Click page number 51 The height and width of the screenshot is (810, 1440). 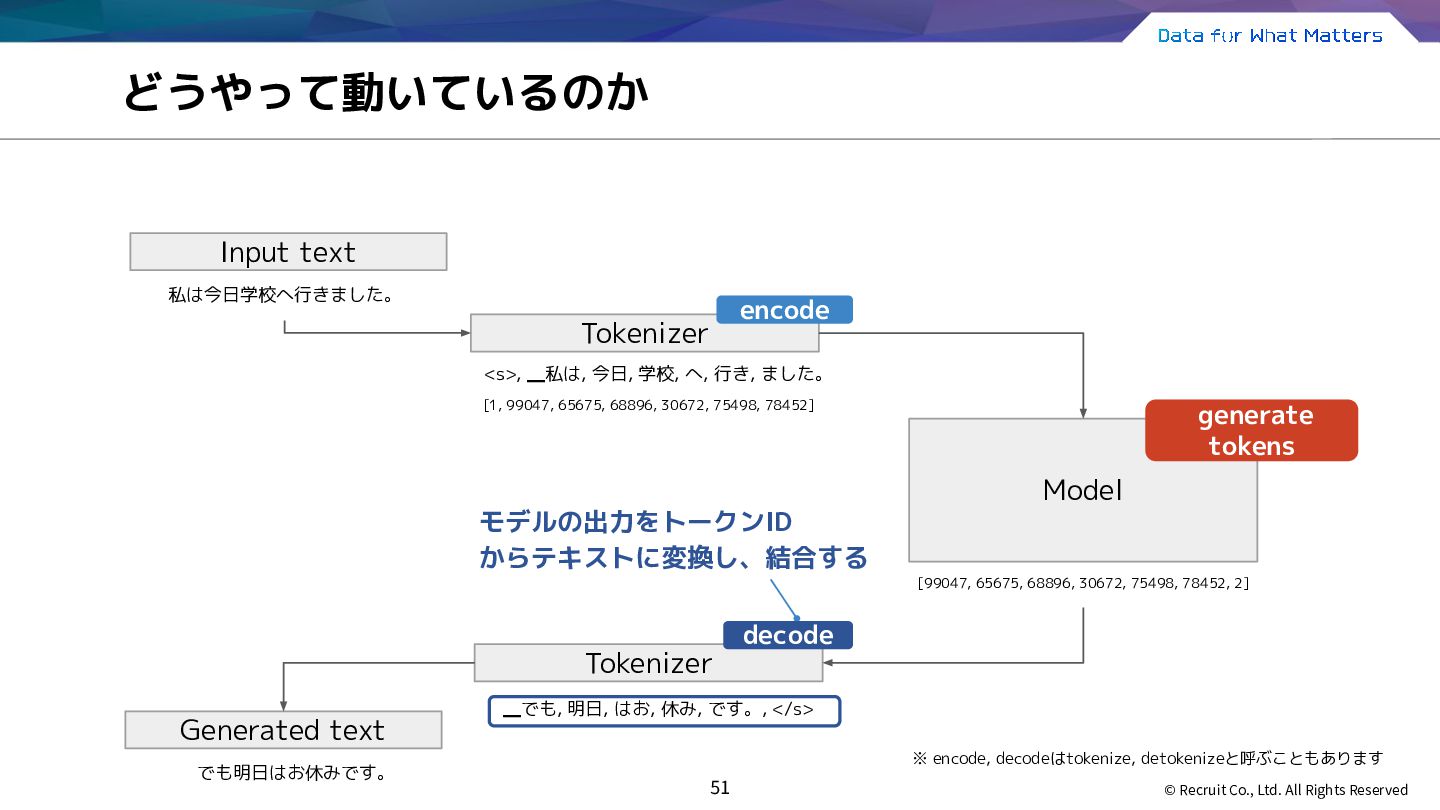click(x=720, y=788)
